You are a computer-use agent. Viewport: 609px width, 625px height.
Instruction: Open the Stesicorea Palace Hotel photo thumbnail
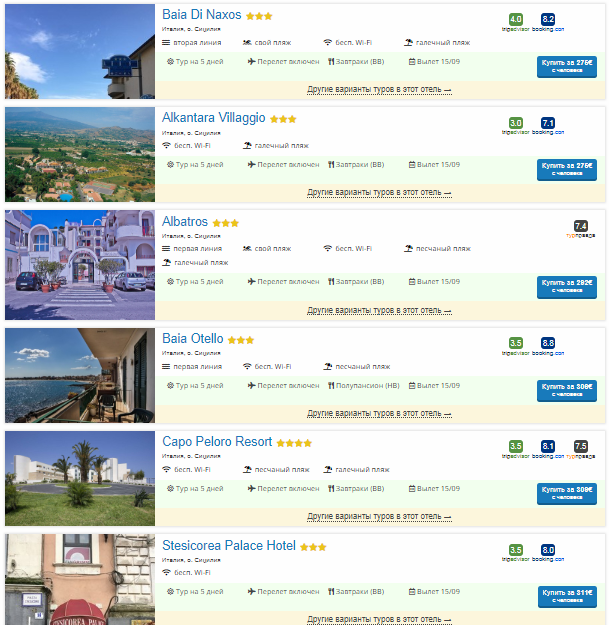pos(80,579)
